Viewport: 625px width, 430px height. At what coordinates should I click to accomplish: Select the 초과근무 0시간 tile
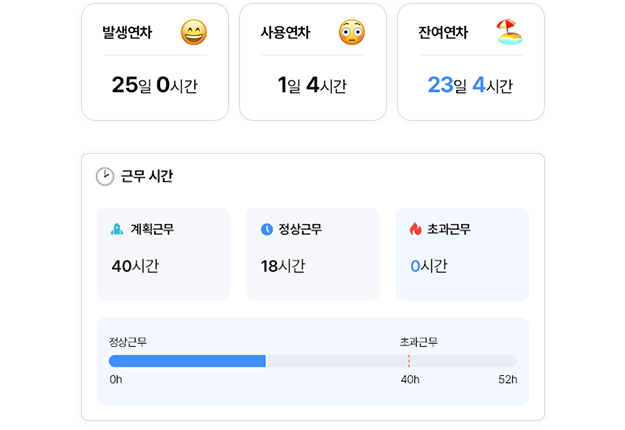tap(462, 254)
